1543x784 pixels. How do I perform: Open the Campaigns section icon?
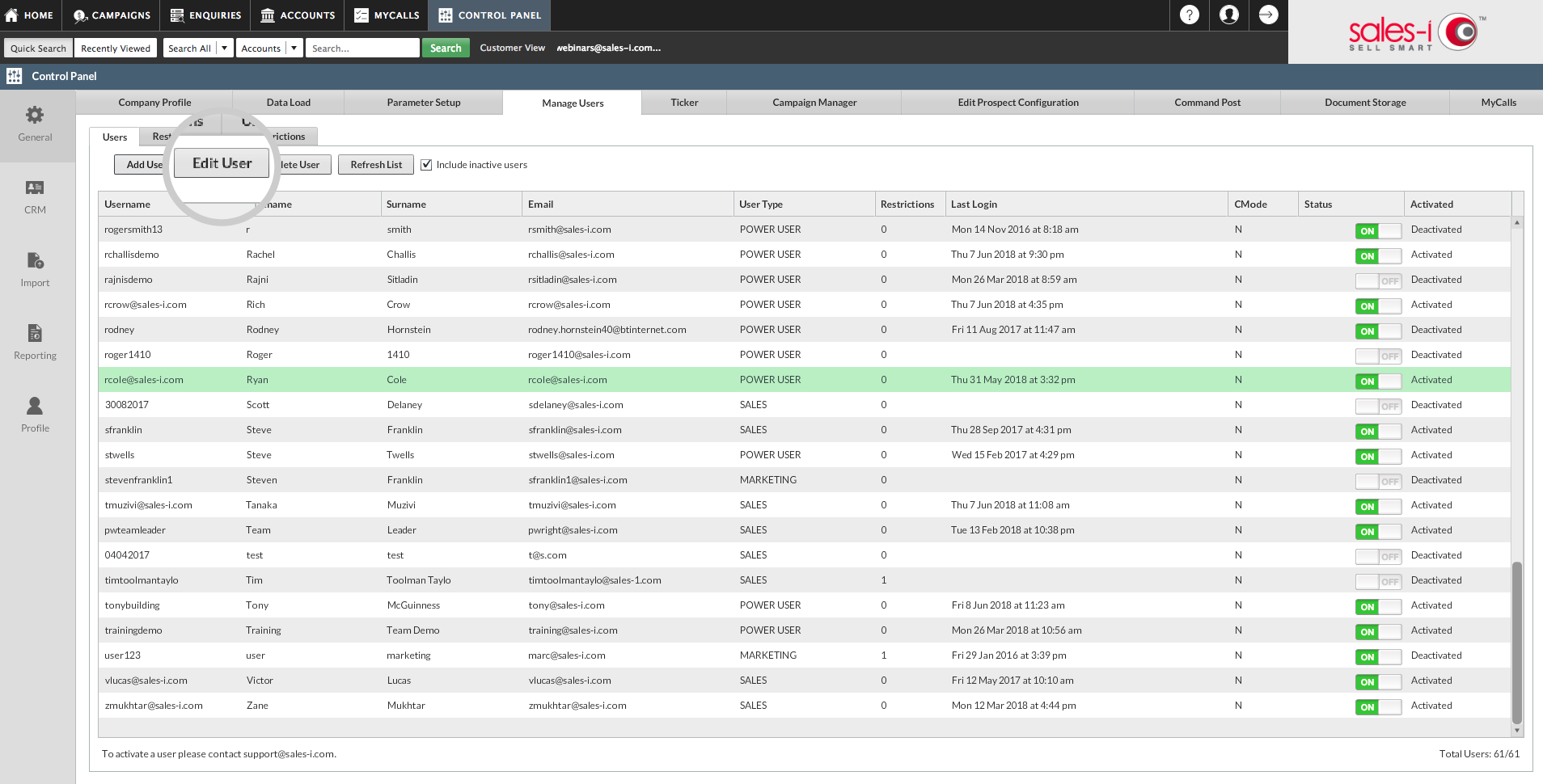tap(80, 15)
